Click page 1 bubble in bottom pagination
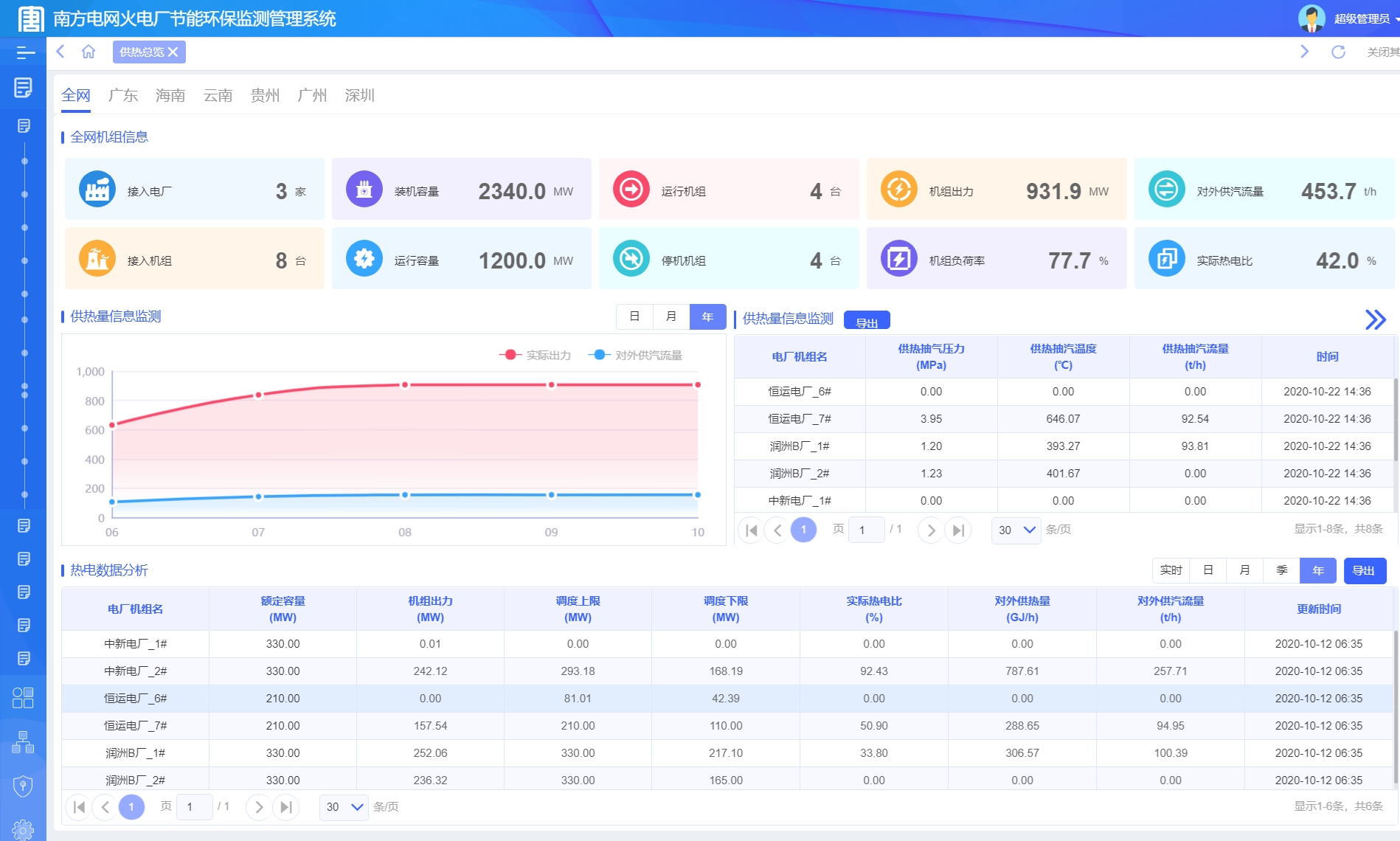 (x=131, y=807)
